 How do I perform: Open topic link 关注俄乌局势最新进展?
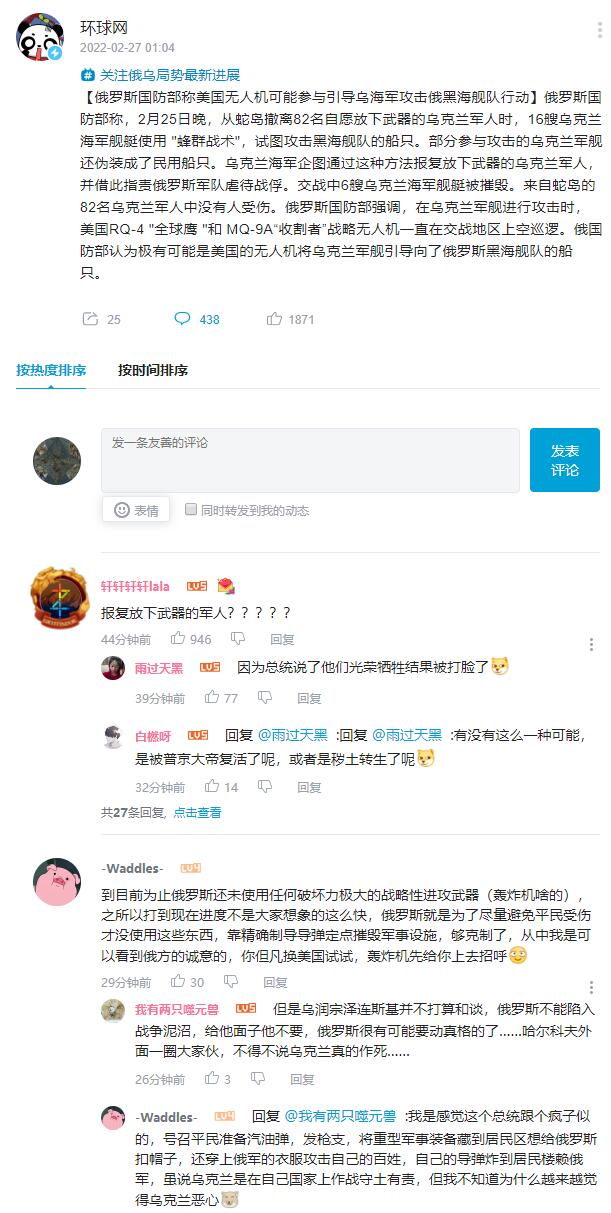click(x=161, y=75)
